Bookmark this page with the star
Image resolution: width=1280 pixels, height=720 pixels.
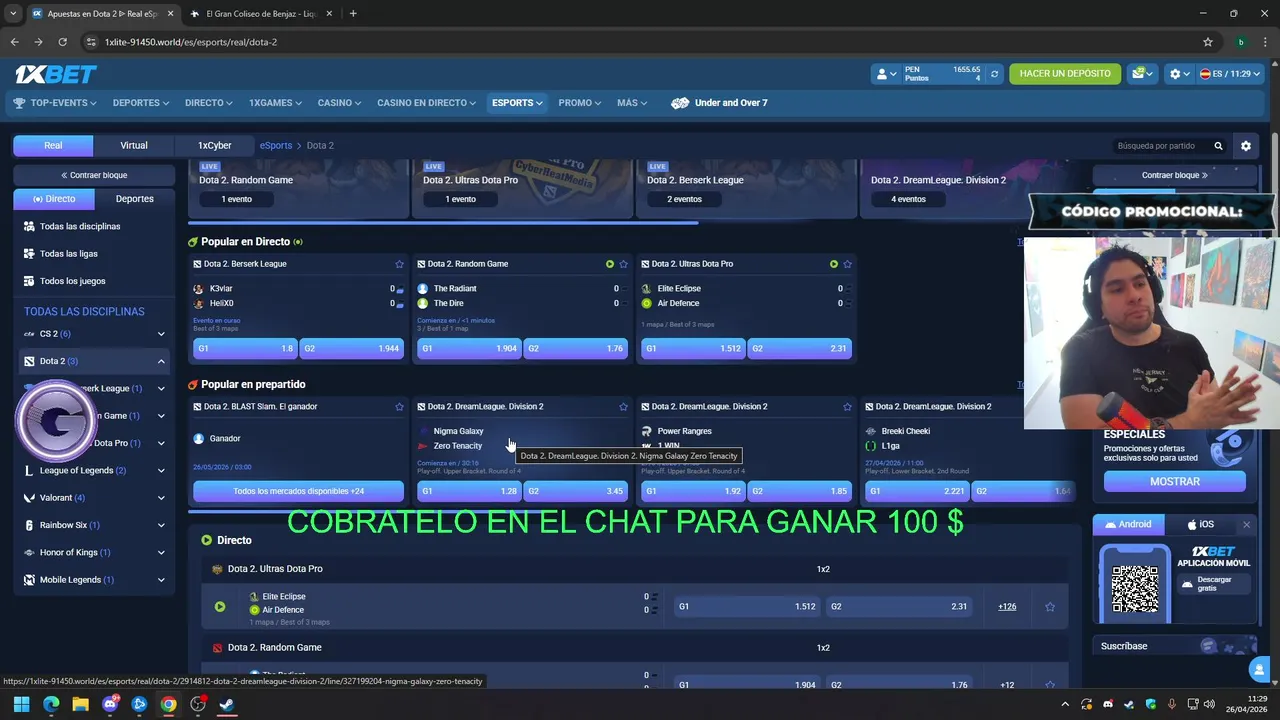1208,42
